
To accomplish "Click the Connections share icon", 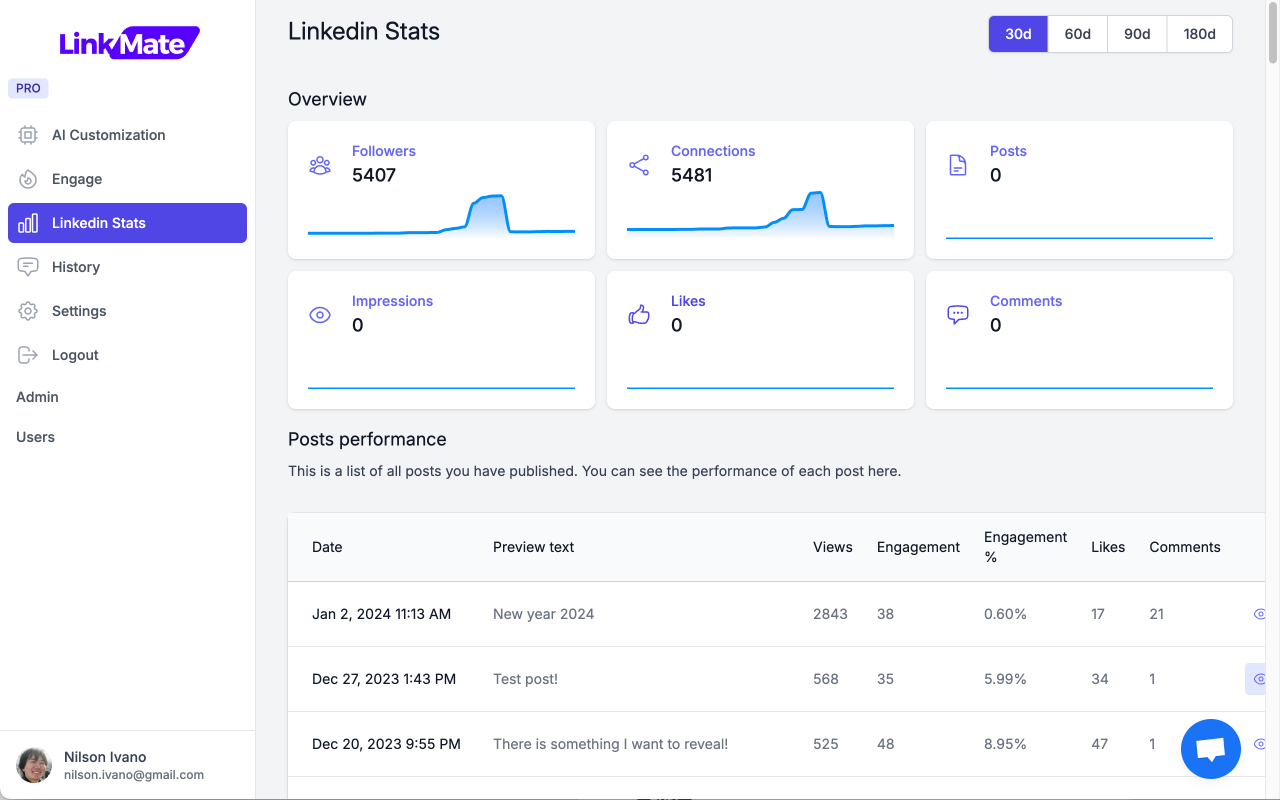I will coord(639,165).
